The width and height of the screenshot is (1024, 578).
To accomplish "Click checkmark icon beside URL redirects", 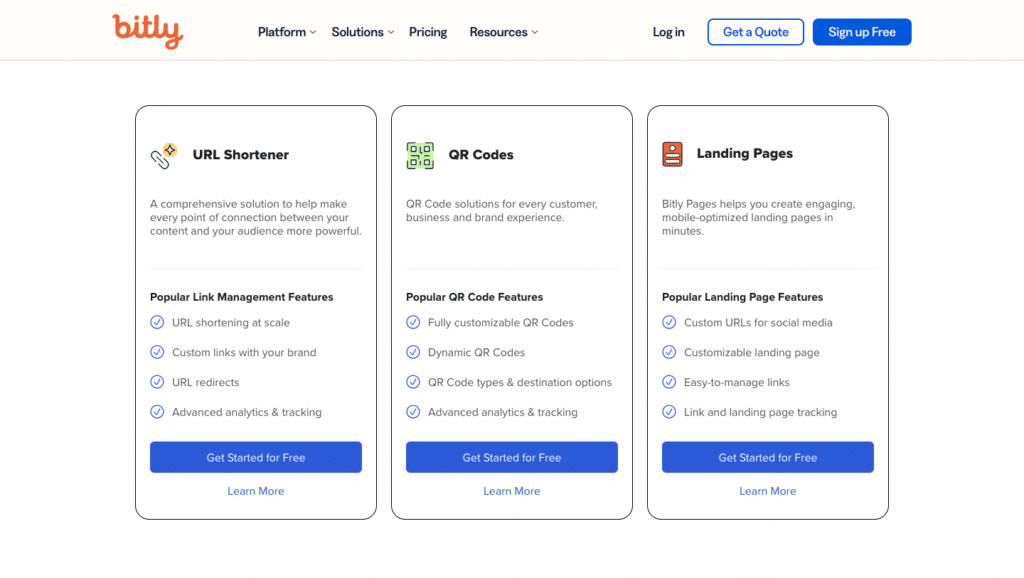I will [x=157, y=382].
